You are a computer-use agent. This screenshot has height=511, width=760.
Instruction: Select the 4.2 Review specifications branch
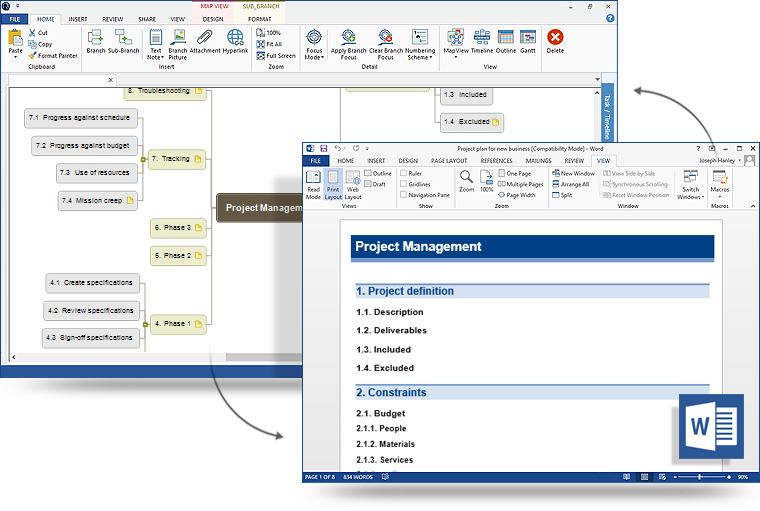click(x=91, y=311)
